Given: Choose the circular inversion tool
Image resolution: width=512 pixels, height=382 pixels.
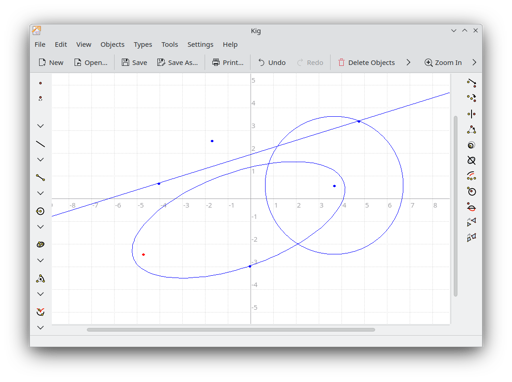Looking at the screenshot, I should tap(471, 191).
